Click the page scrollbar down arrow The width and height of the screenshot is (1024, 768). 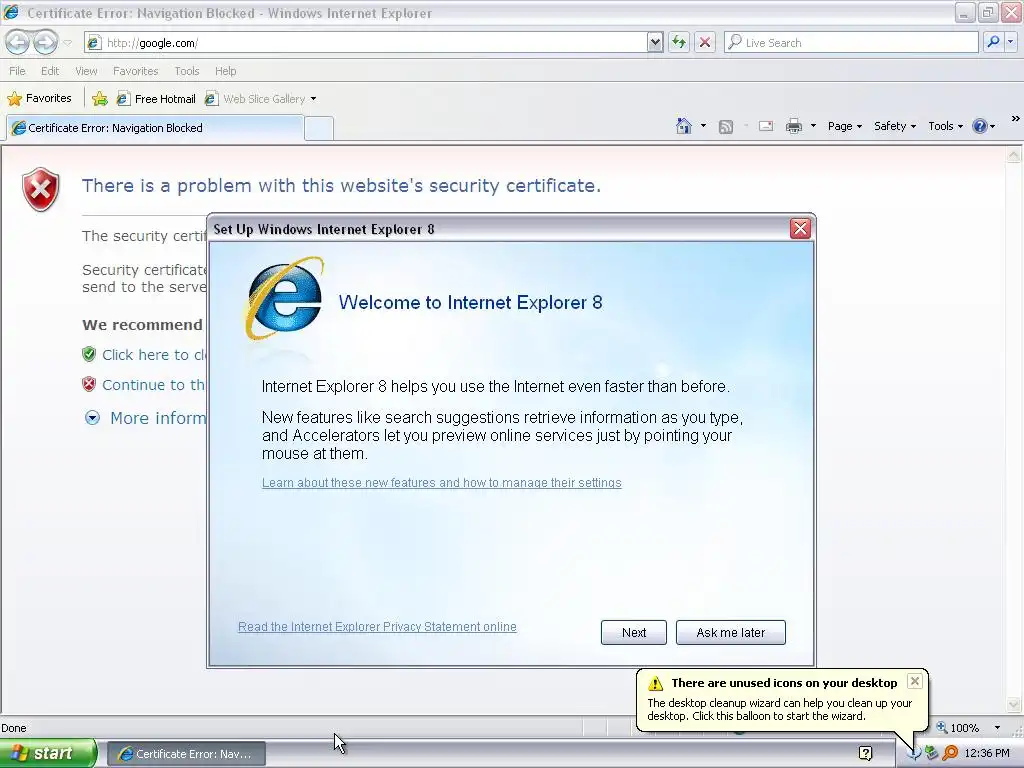click(x=1014, y=704)
